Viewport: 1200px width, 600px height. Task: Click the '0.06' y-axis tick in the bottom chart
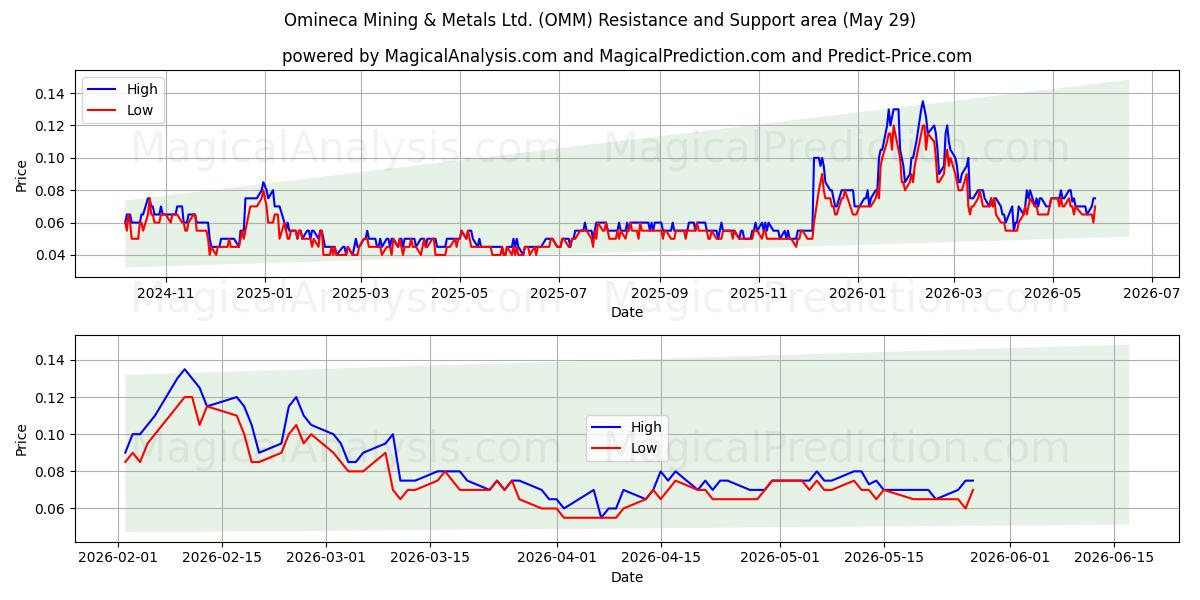(x=51, y=509)
